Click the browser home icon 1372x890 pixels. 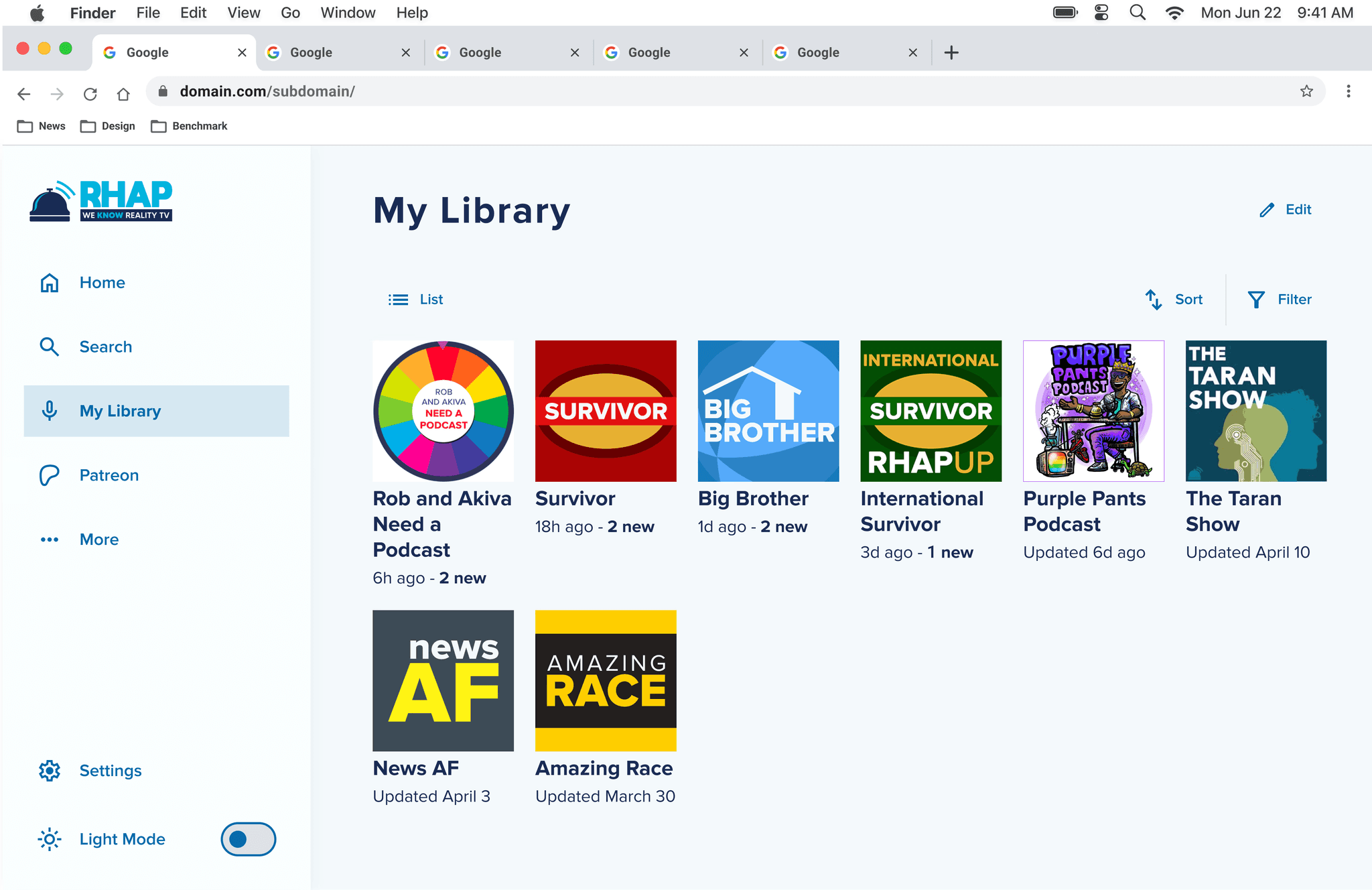[x=123, y=94]
